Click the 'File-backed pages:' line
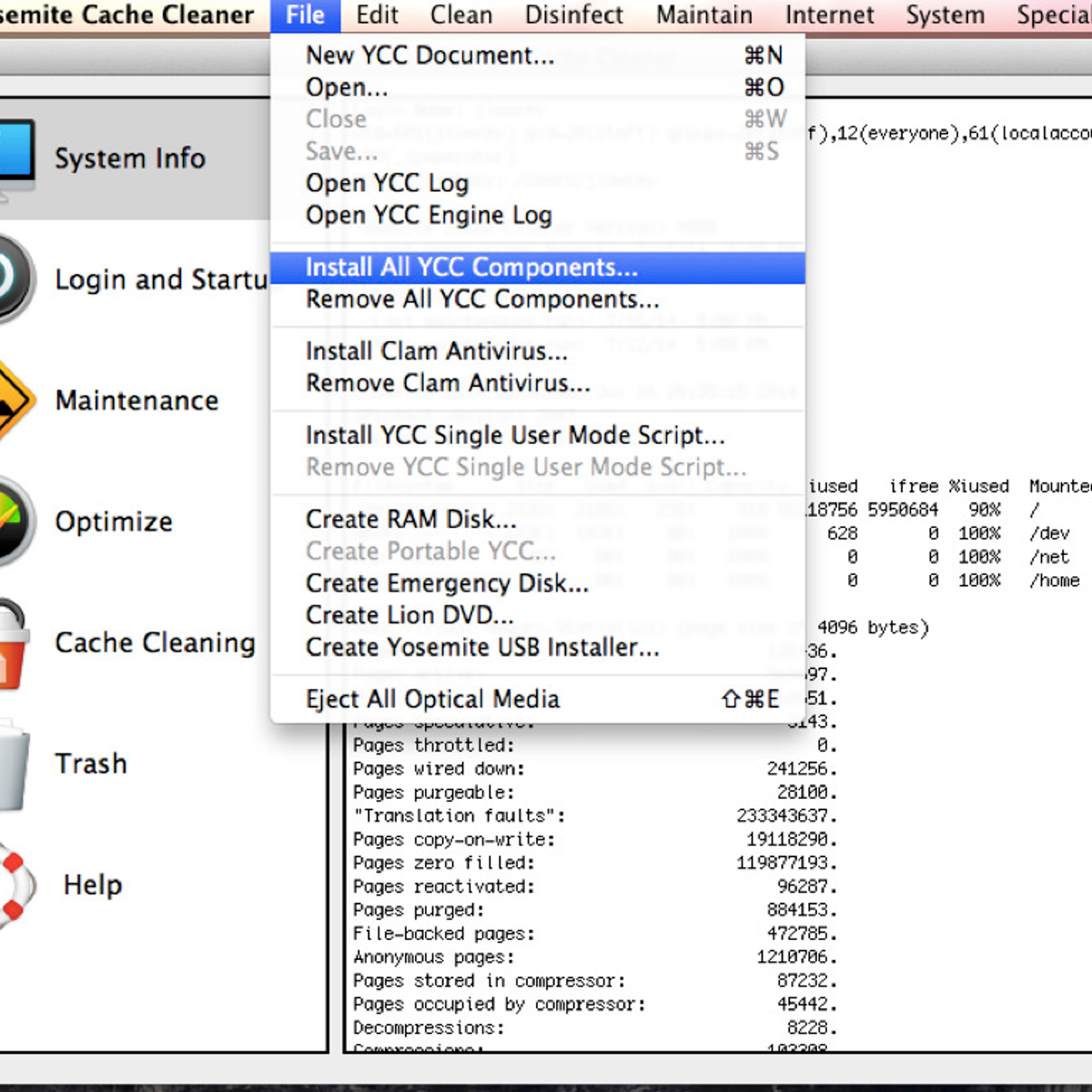Image resolution: width=1092 pixels, height=1092 pixels. coord(595,934)
